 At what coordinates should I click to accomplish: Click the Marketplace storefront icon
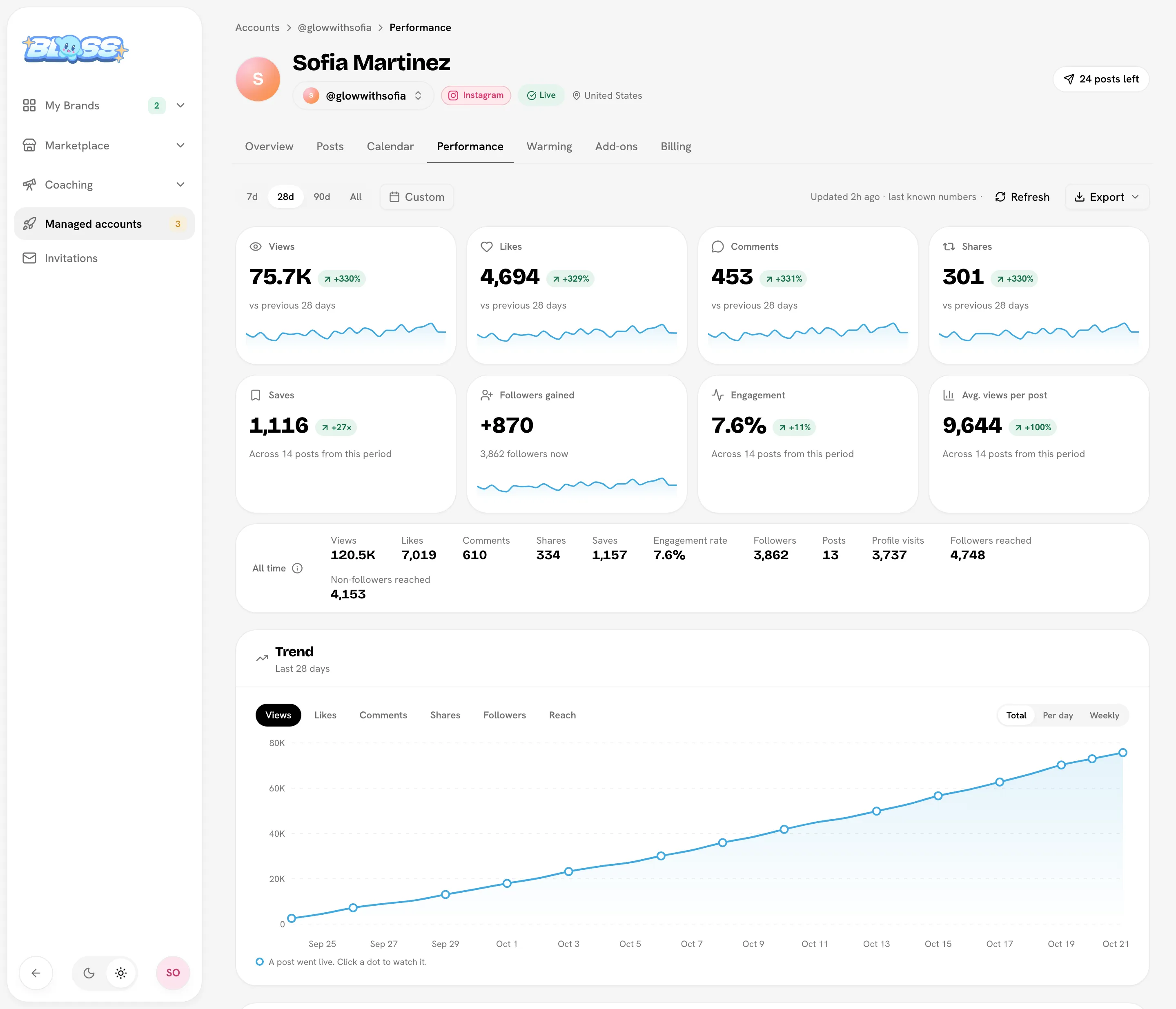click(x=29, y=145)
